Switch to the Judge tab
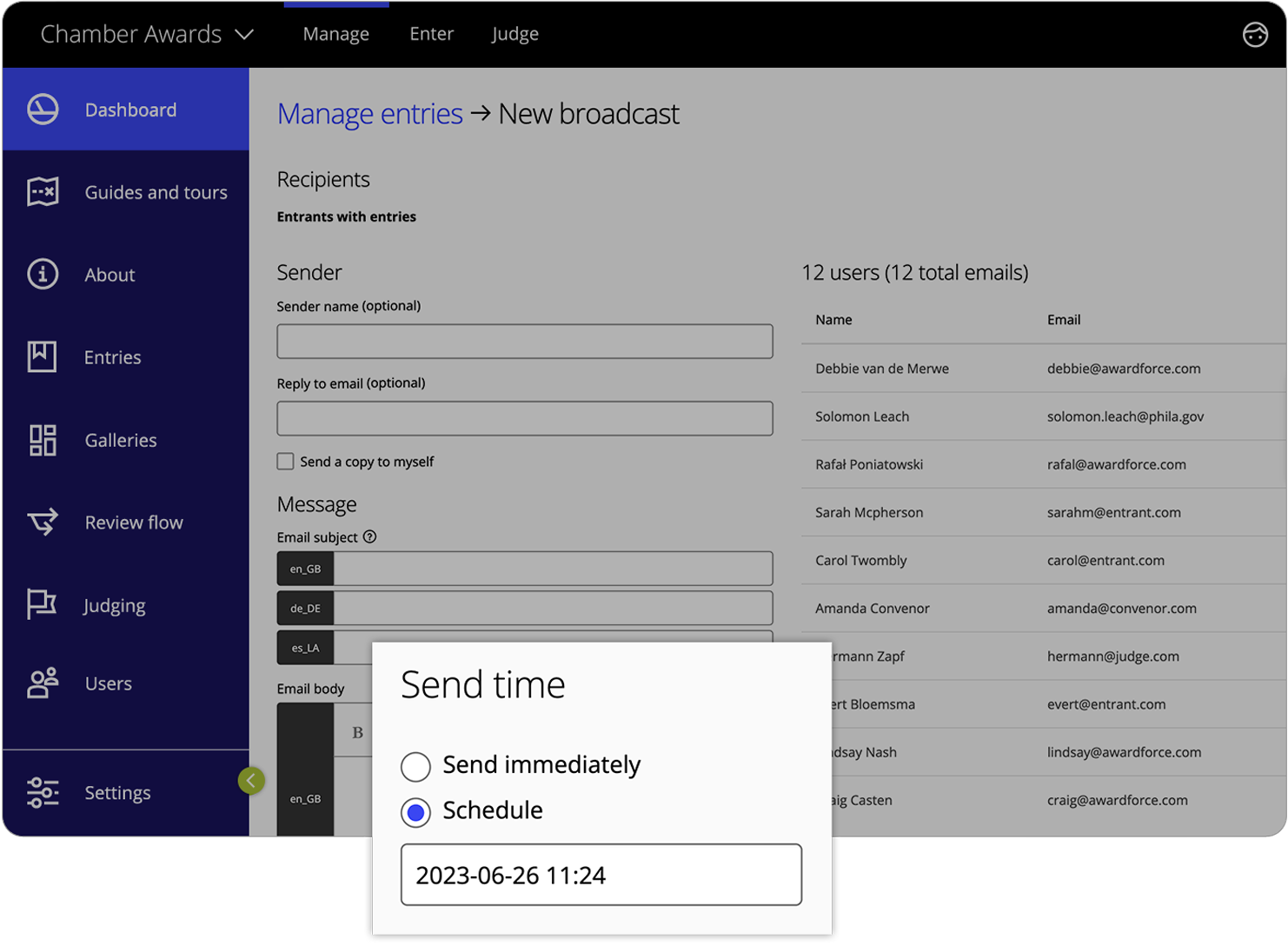Image resolution: width=1288 pixels, height=946 pixels. point(515,34)
